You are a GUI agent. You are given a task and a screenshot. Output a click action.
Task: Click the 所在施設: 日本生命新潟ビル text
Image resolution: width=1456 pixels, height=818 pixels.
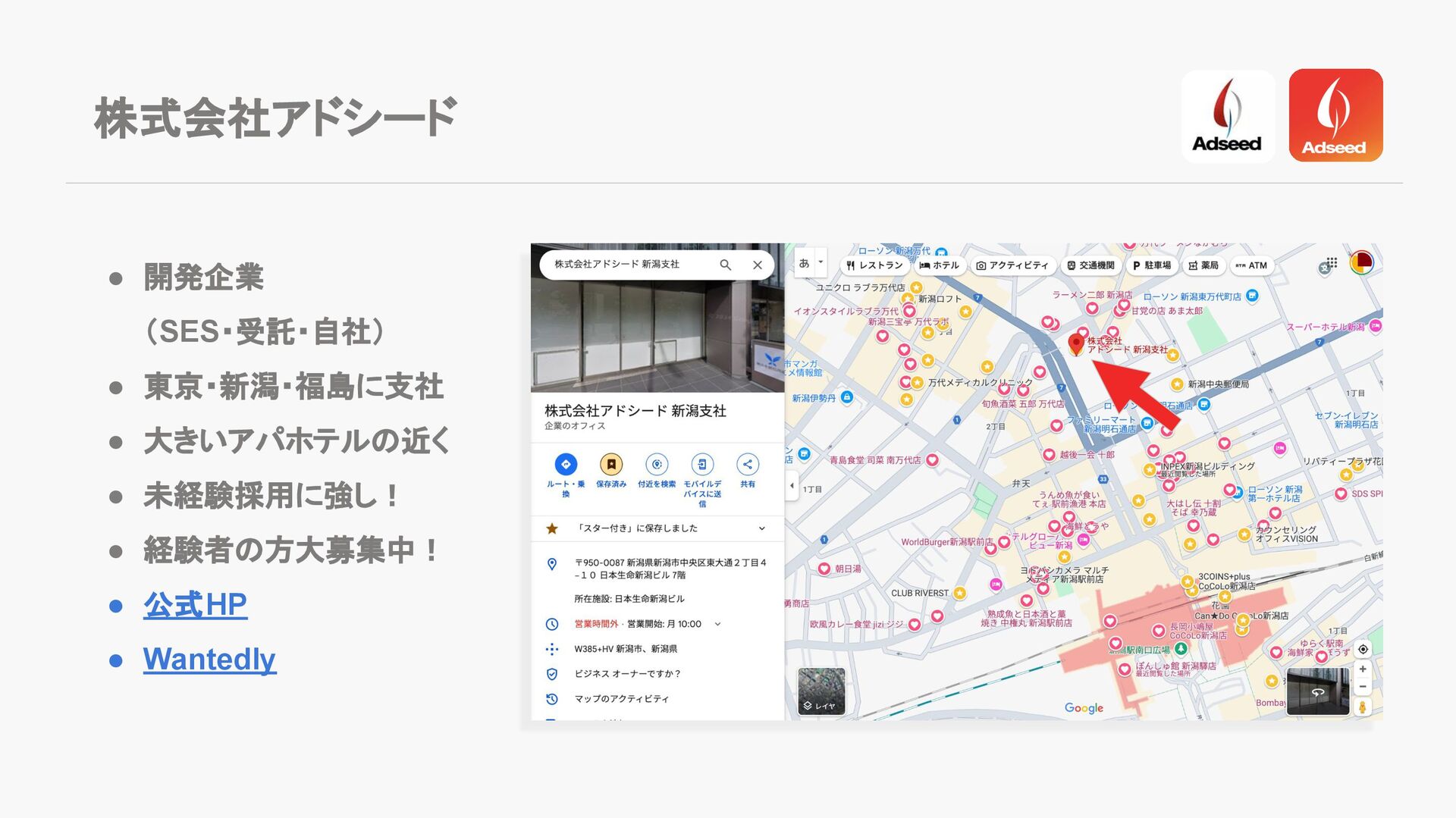coord(629,599)
